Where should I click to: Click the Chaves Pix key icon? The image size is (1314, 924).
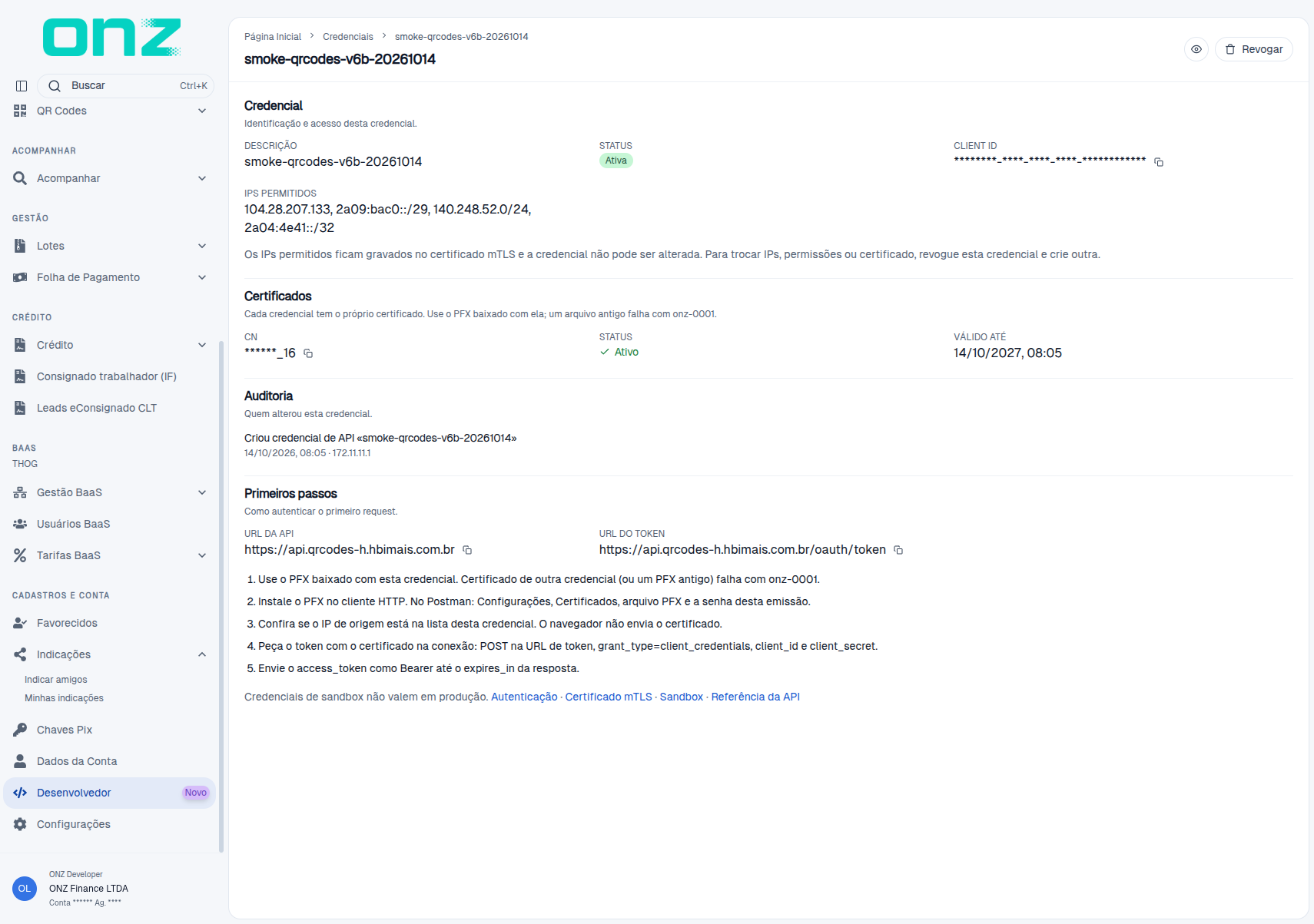(x=20, y=730)
